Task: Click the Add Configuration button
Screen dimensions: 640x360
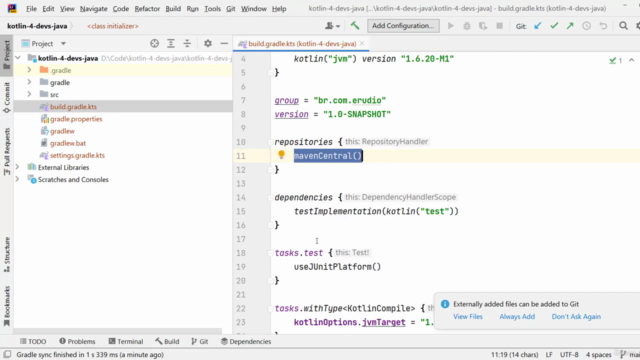Action: click(403, 26)
